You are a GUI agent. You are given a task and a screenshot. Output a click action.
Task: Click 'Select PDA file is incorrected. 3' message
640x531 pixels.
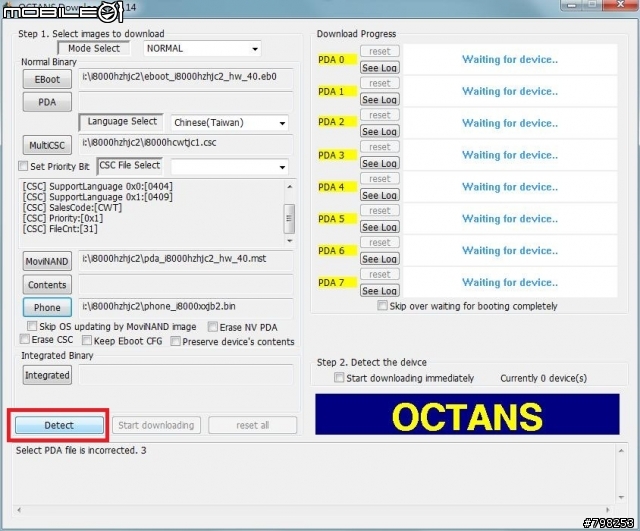point(81,450)
